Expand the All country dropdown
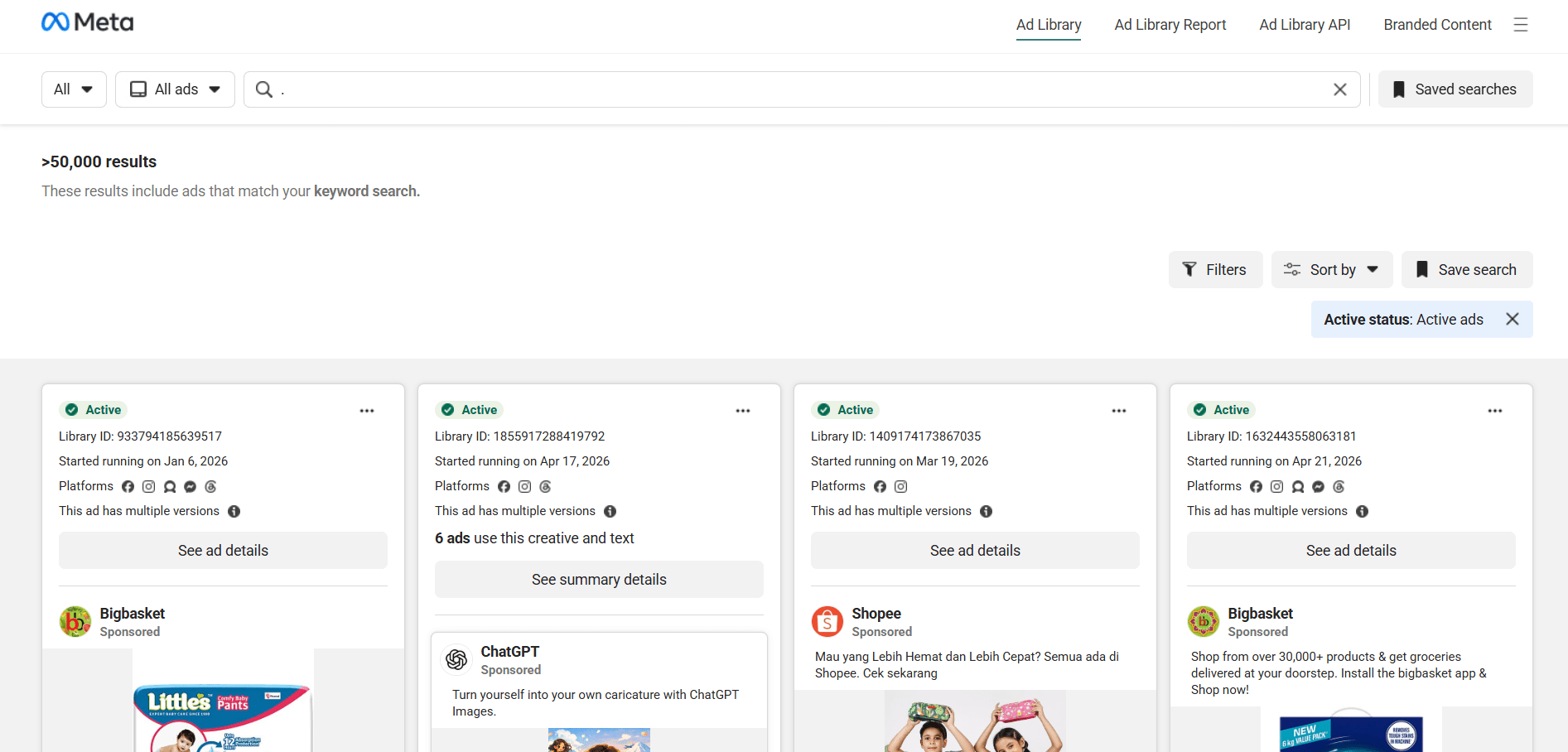The height and width of the screenshot is (752, 1568). (74, 89)
